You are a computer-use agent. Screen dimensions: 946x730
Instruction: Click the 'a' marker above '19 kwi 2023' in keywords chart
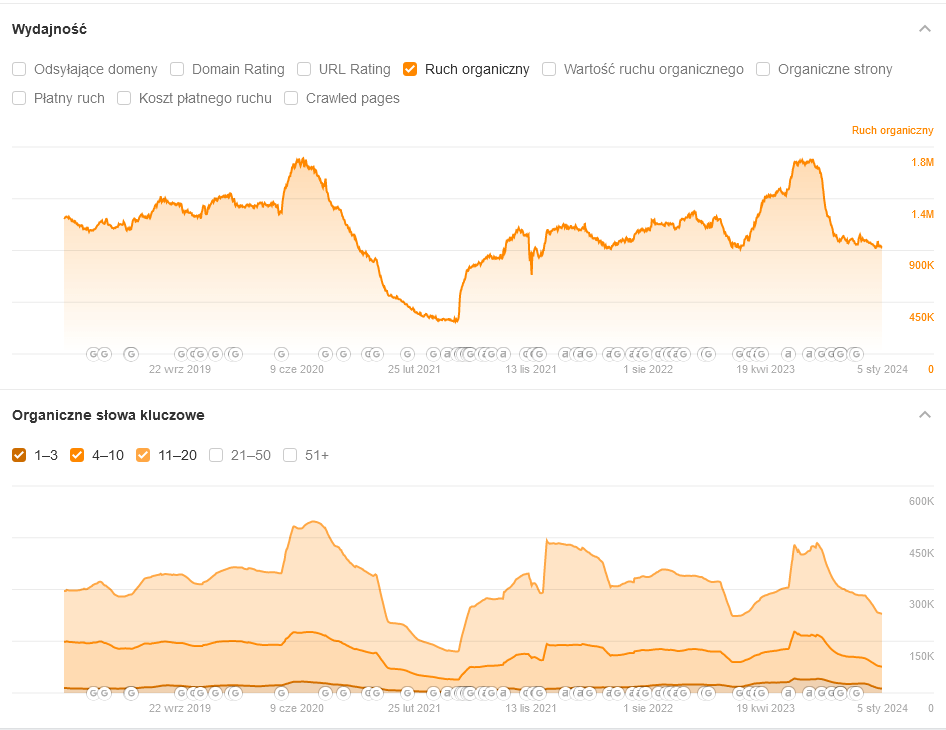(x=788, y=692)
